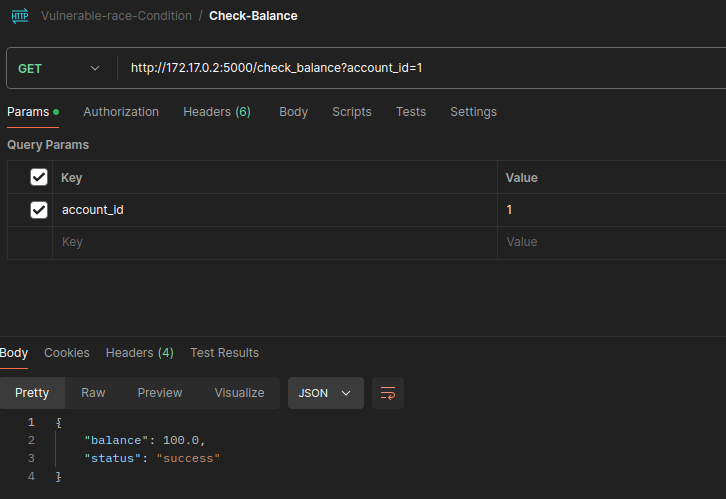Screen dimensions: 726x499
Task: Open the GET method dropdown
Action: tap(59, 69)
